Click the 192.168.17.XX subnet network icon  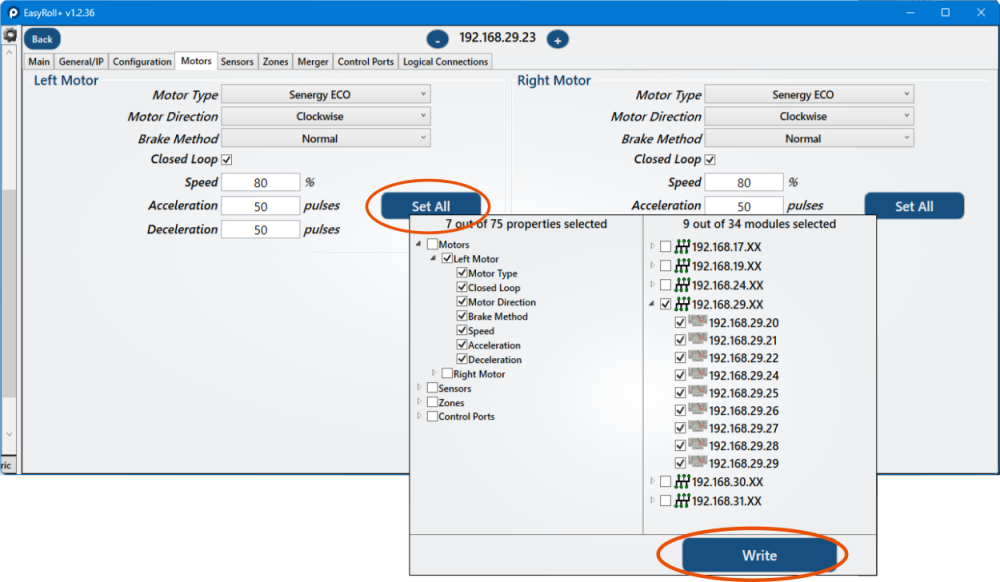(682, 246)
